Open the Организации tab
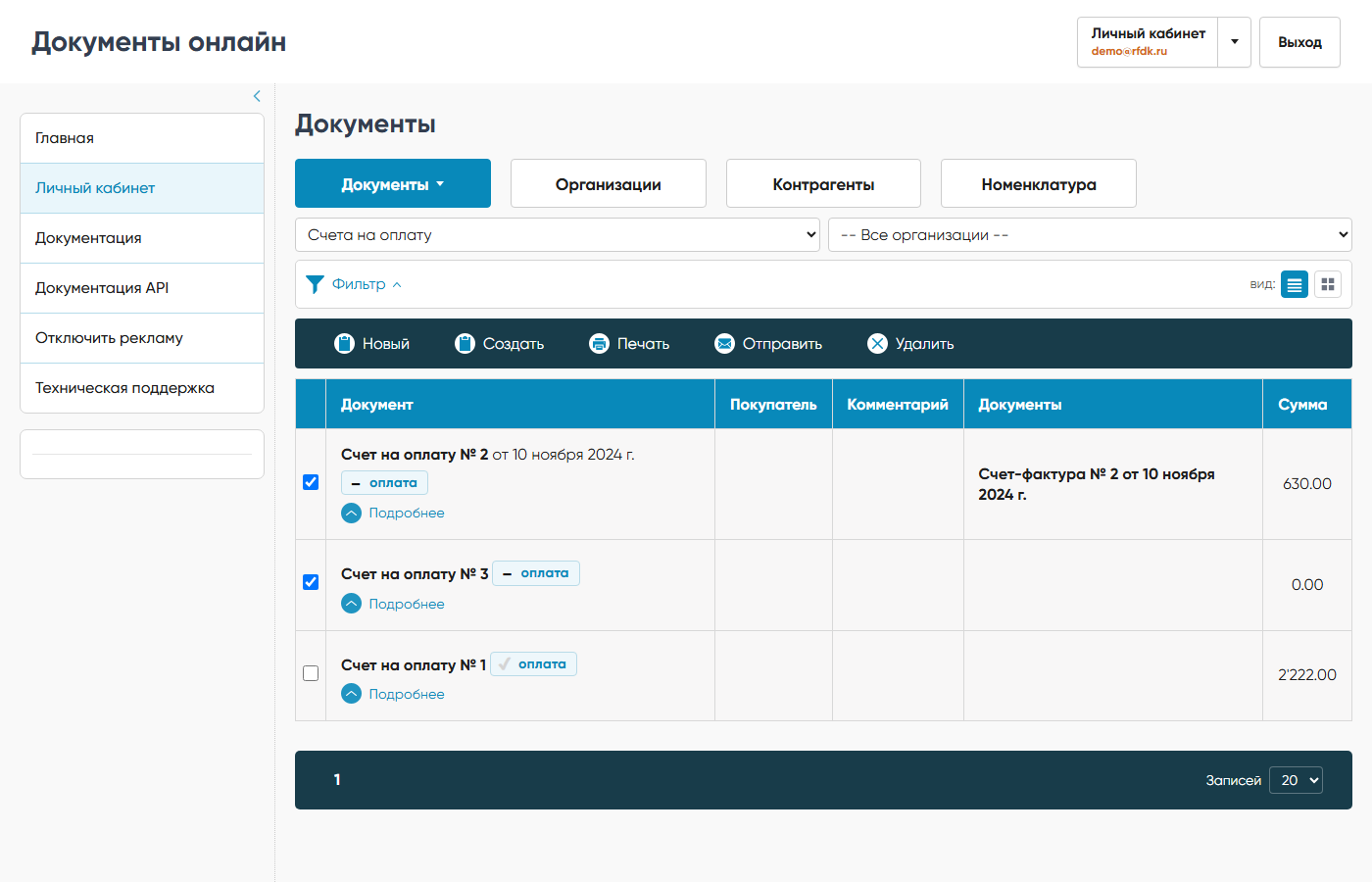1372x882 pixels. coord(609,183)
